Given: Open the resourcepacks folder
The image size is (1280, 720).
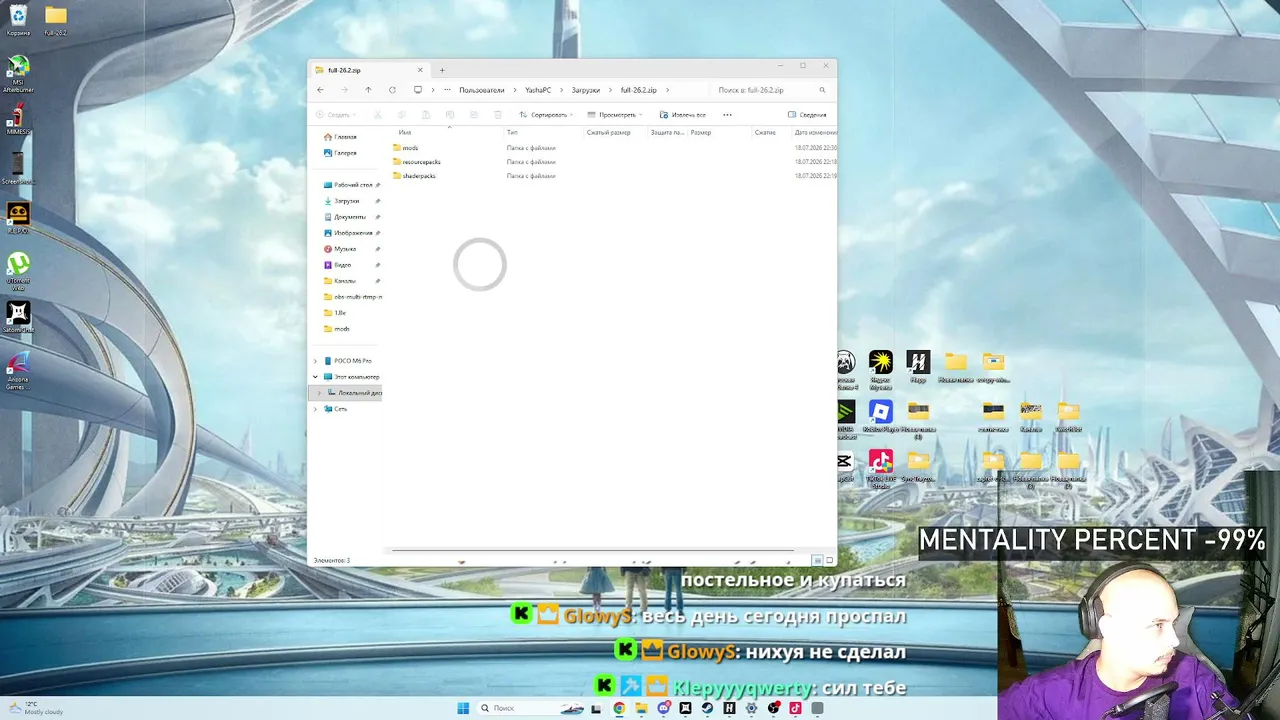Looking at the screenshot, I should 417,162.
